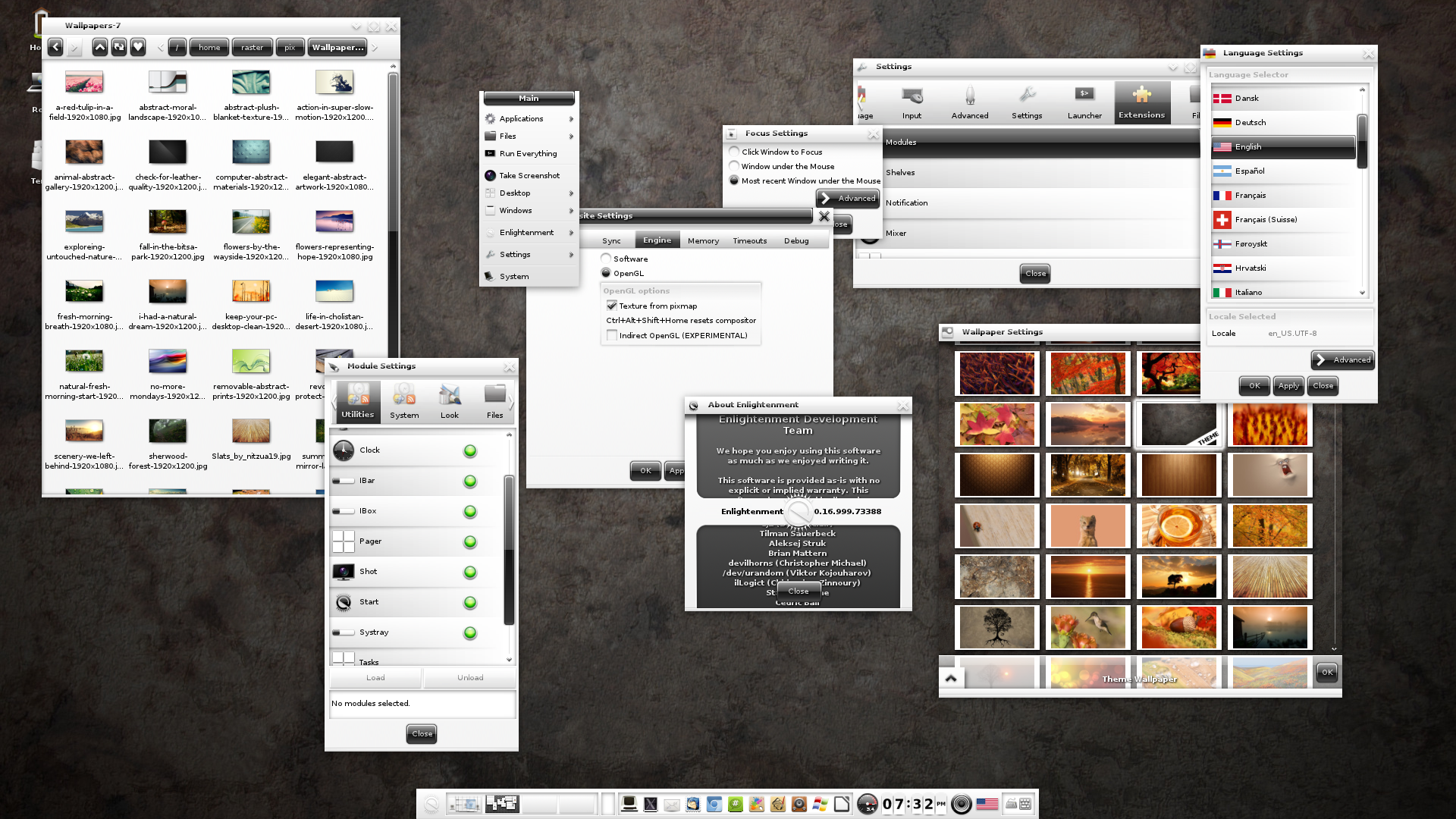Click the US flag keyboard layout icon
1456x819 pixels.
987,805
